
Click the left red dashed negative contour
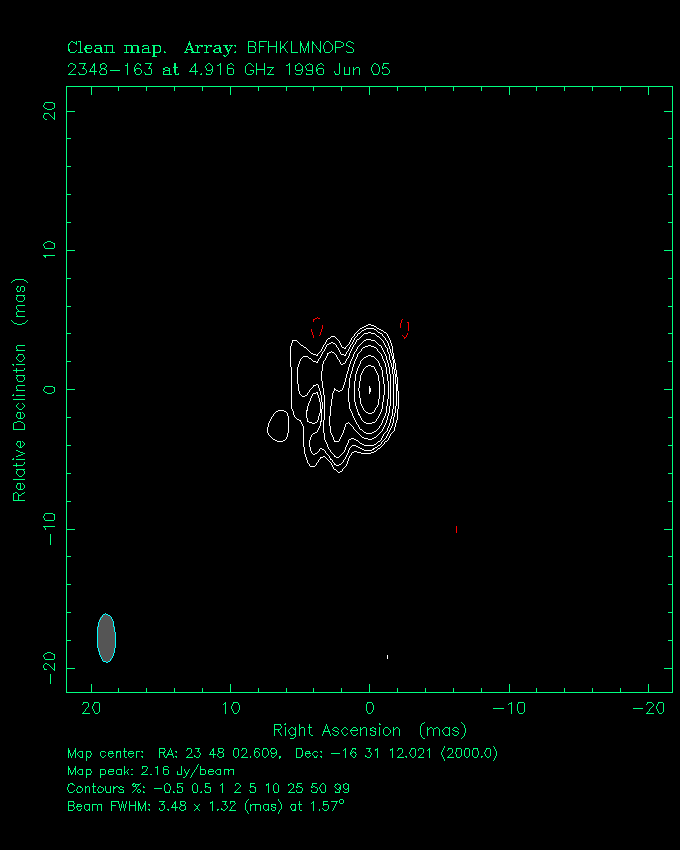tap(317, 327)
